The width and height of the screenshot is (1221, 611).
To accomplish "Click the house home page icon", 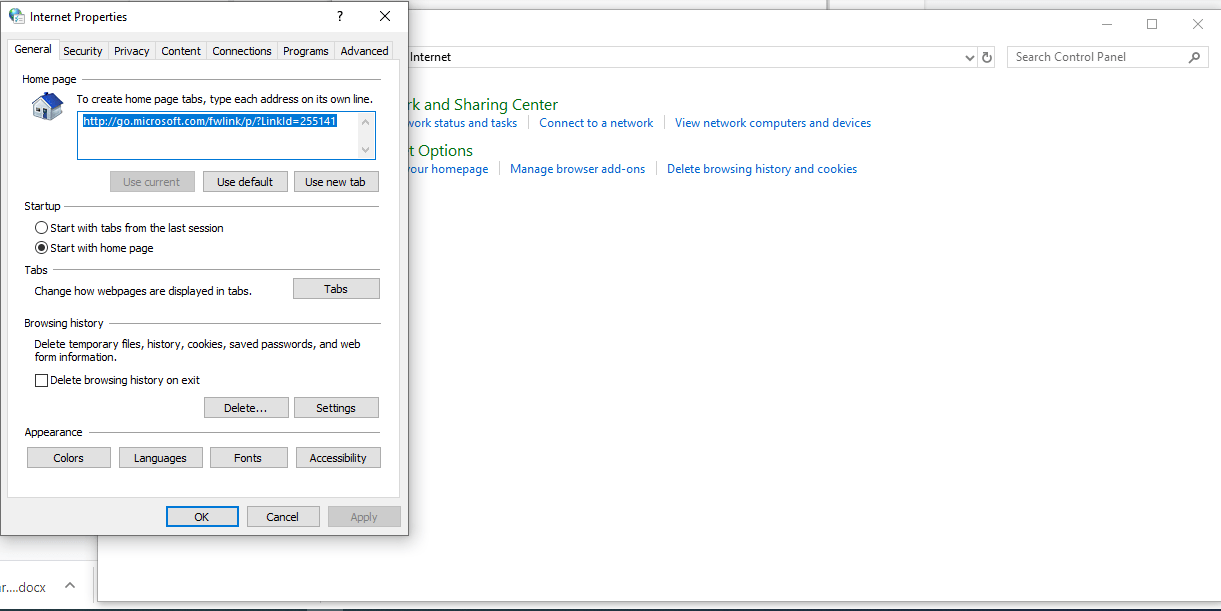I will tap(46, 106).
